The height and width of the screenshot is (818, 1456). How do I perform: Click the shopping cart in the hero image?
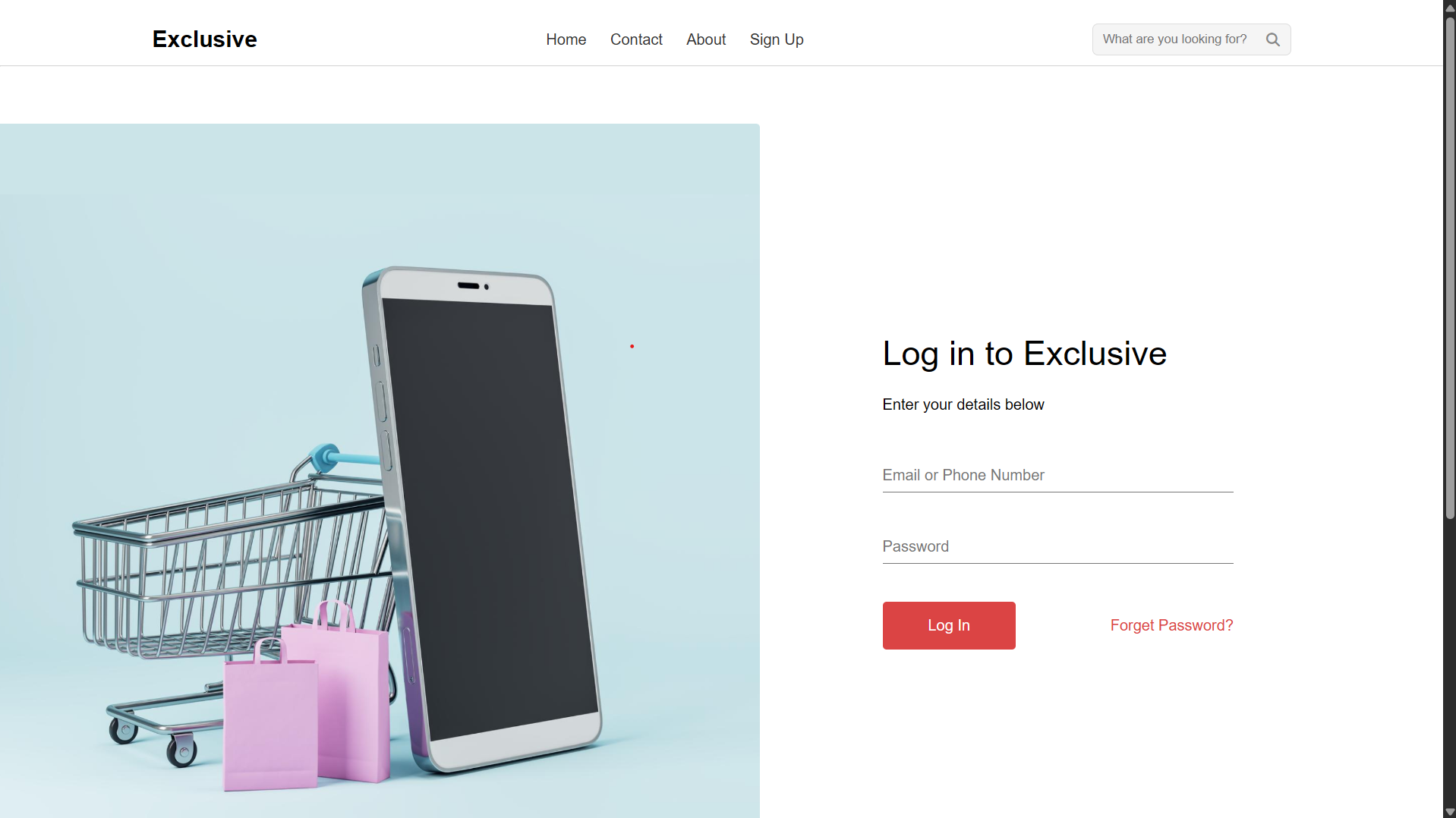coord(228,577)
